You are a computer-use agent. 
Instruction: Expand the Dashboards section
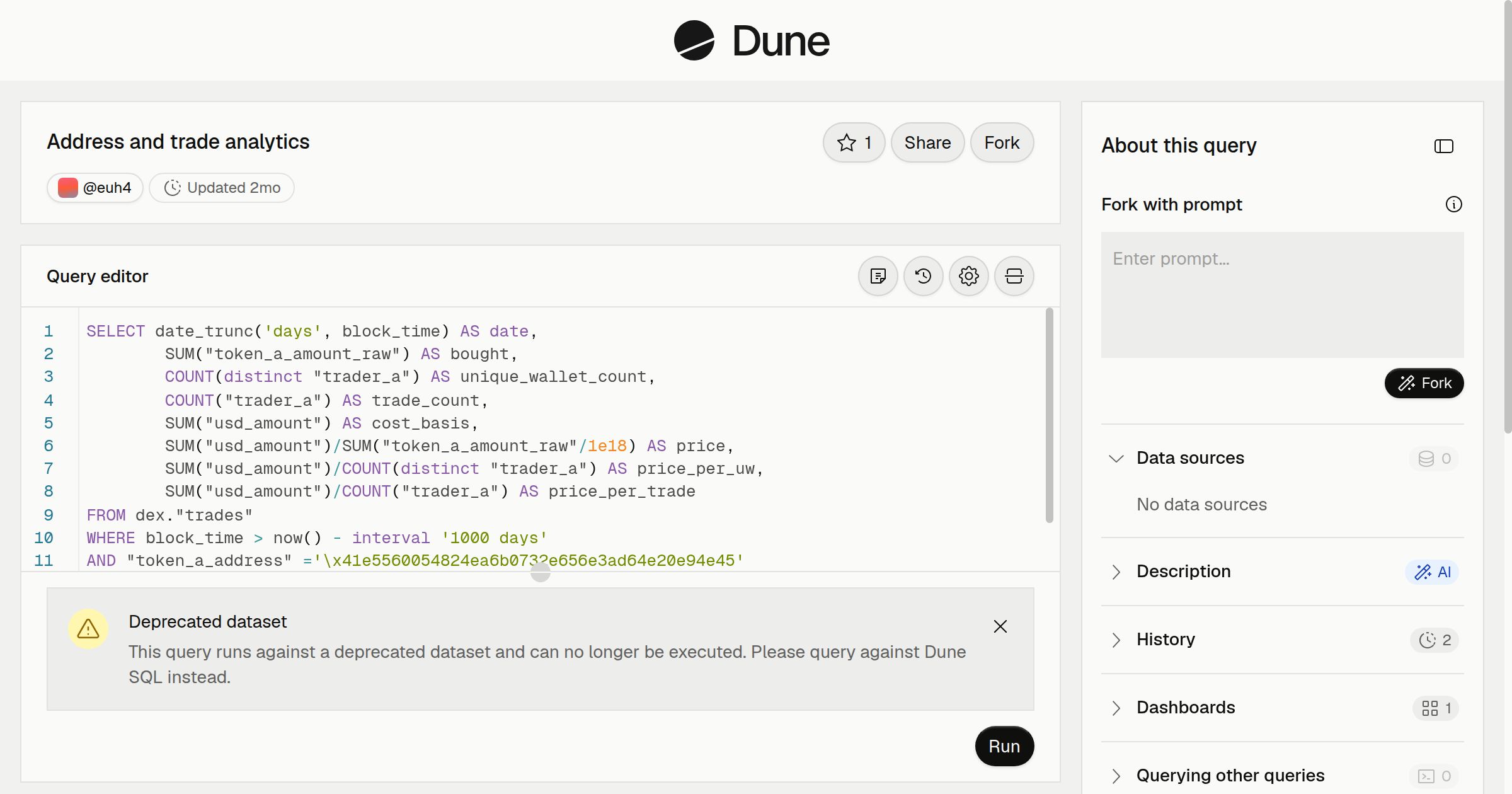pyautogui.click(x=1116, y=708)
